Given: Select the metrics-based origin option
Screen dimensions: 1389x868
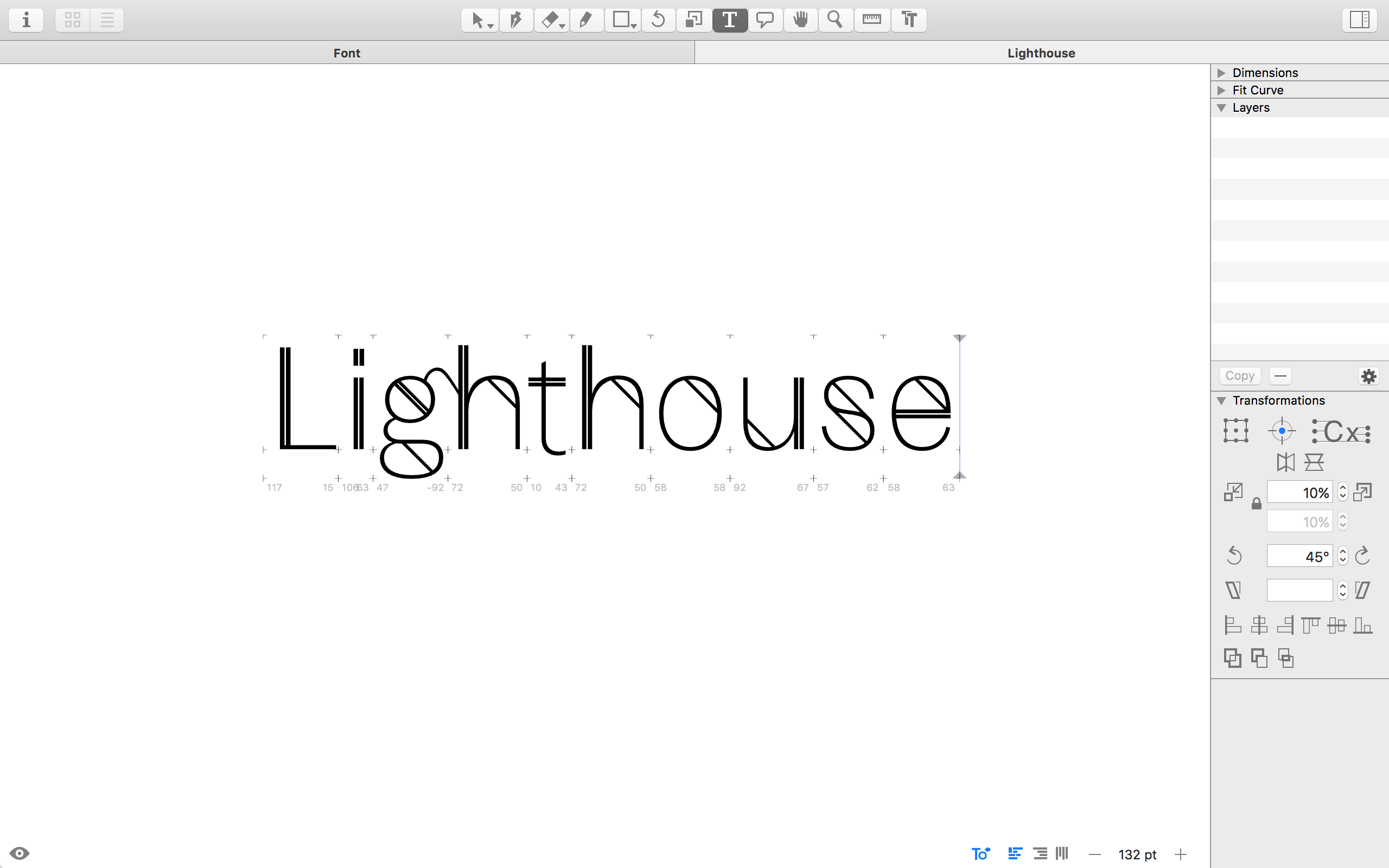Looking at the screenshot, I should pos(1341,431).
